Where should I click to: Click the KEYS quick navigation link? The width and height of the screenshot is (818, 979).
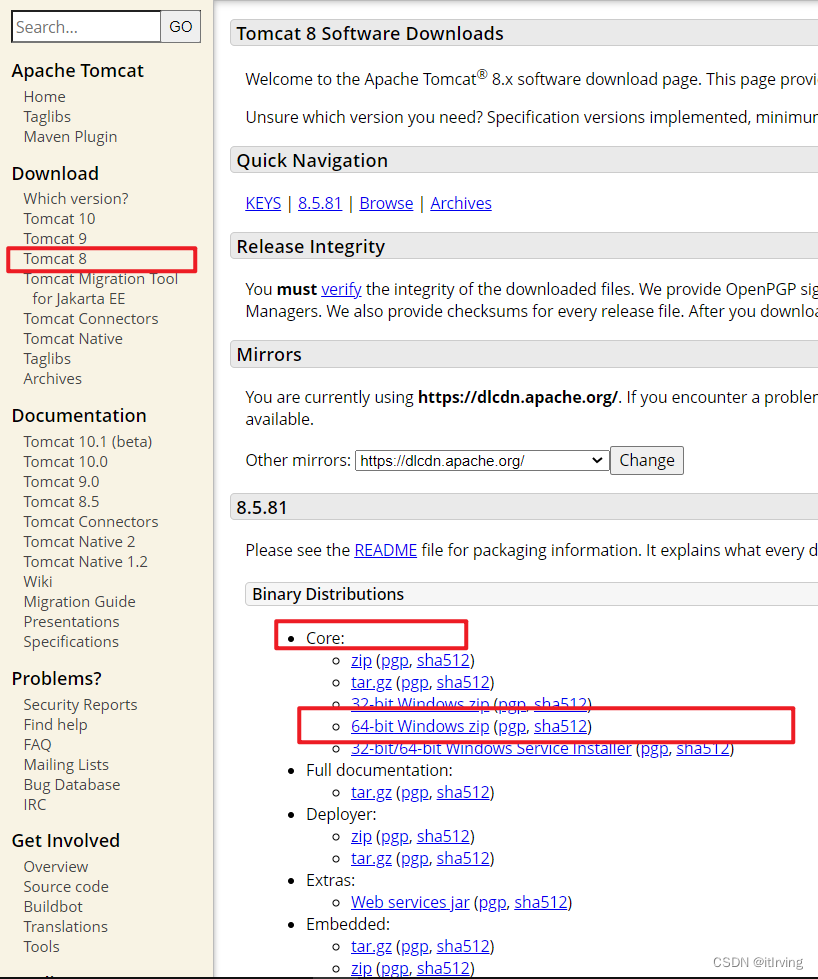pyautogui.click(x=263, y=203)
